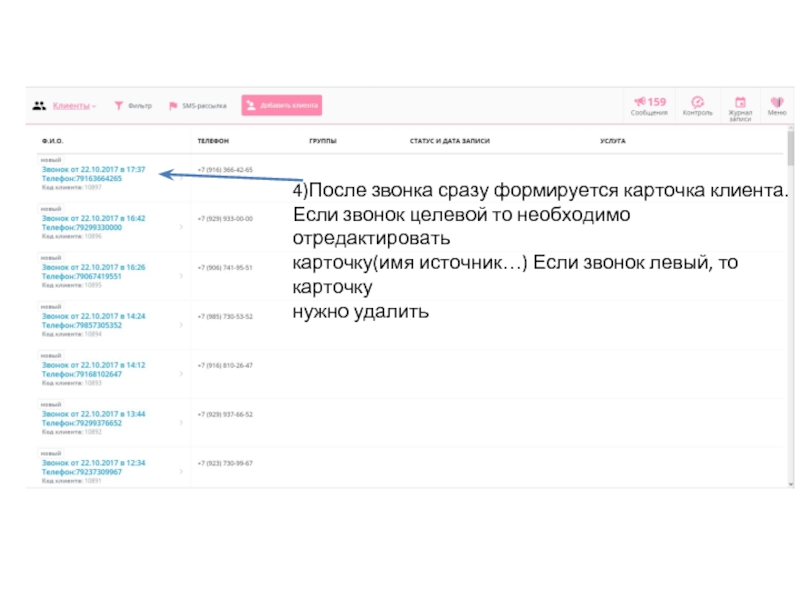Expand row chevron for 16:42 call
The height and width of the screenshot is (600, 800).
[x=181, y=227]
